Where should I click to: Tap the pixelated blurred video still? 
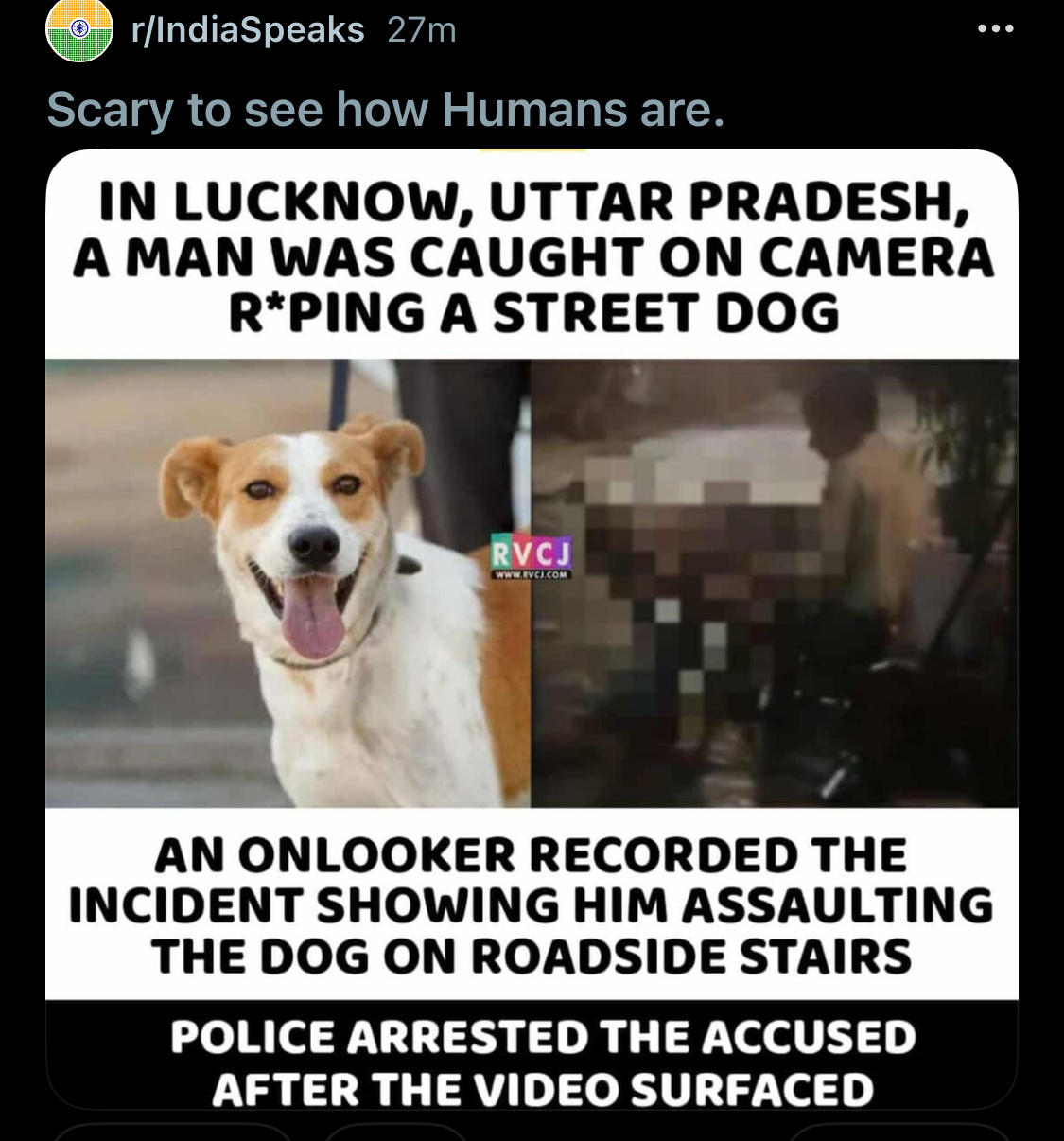(775, 583)
